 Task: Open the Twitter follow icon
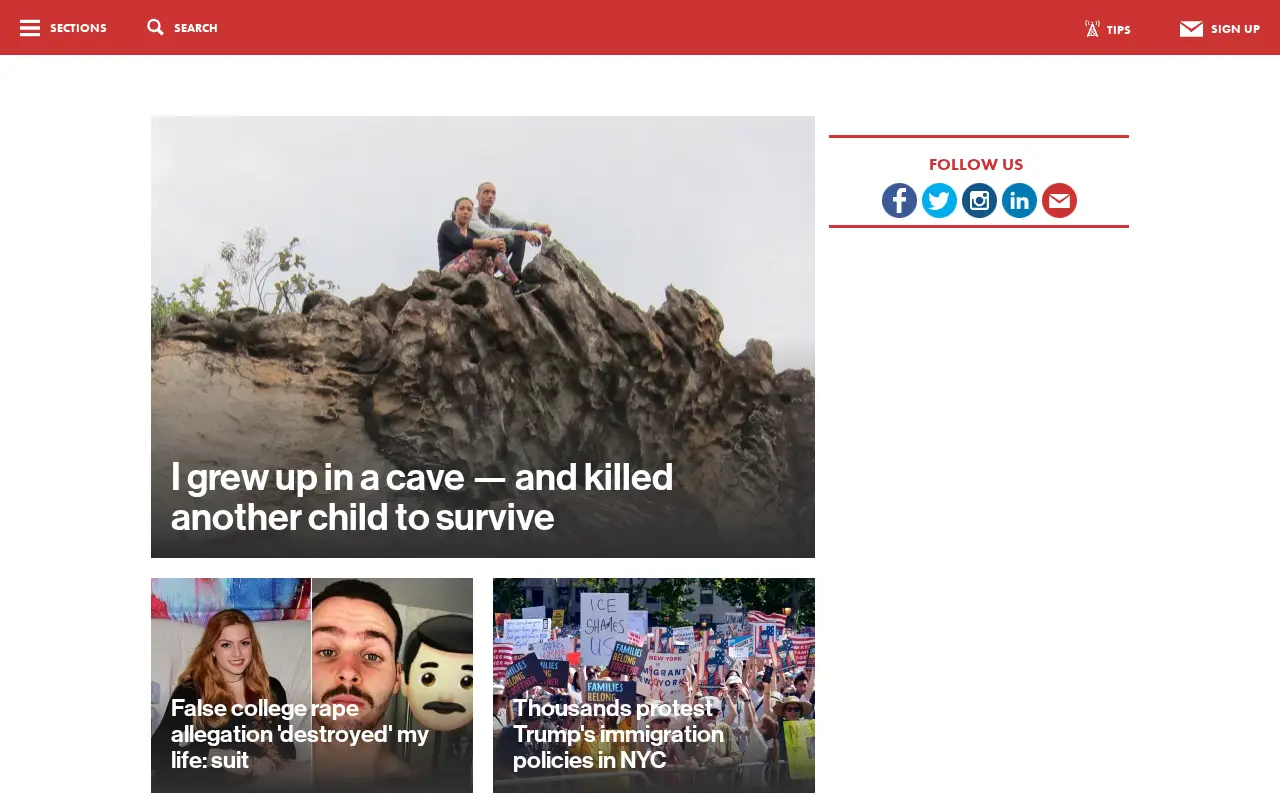[x=939, y=200]
